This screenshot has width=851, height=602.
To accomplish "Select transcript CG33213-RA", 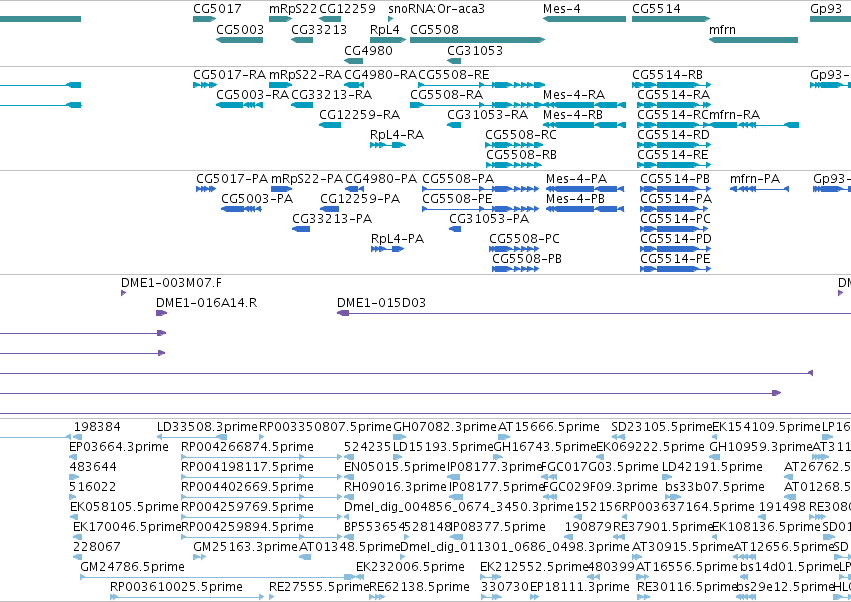I will click(302, 105).
